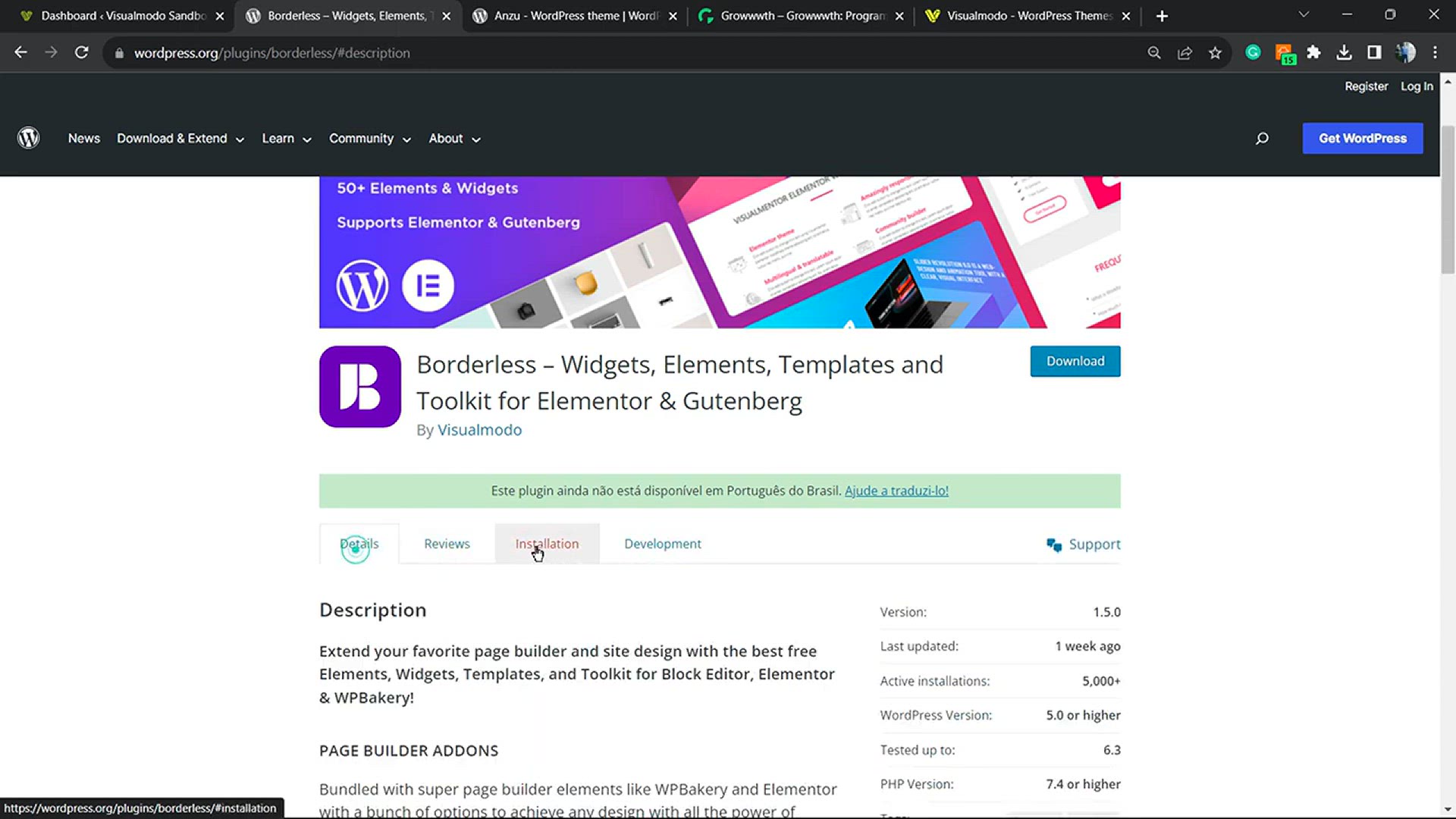The width and height of the screenshot is (1456, 819).
Task: Open the Grammarly extension icon
Action: tap(1253, 52)
